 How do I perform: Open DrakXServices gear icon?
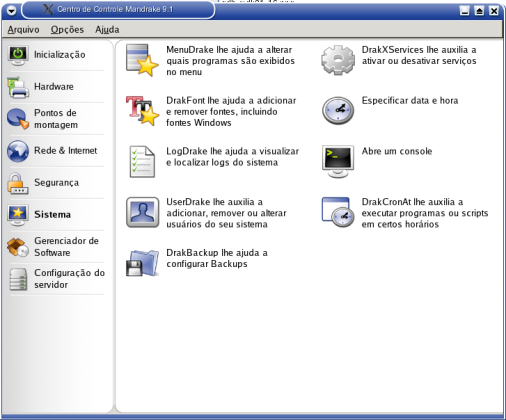tap(338, 60)
